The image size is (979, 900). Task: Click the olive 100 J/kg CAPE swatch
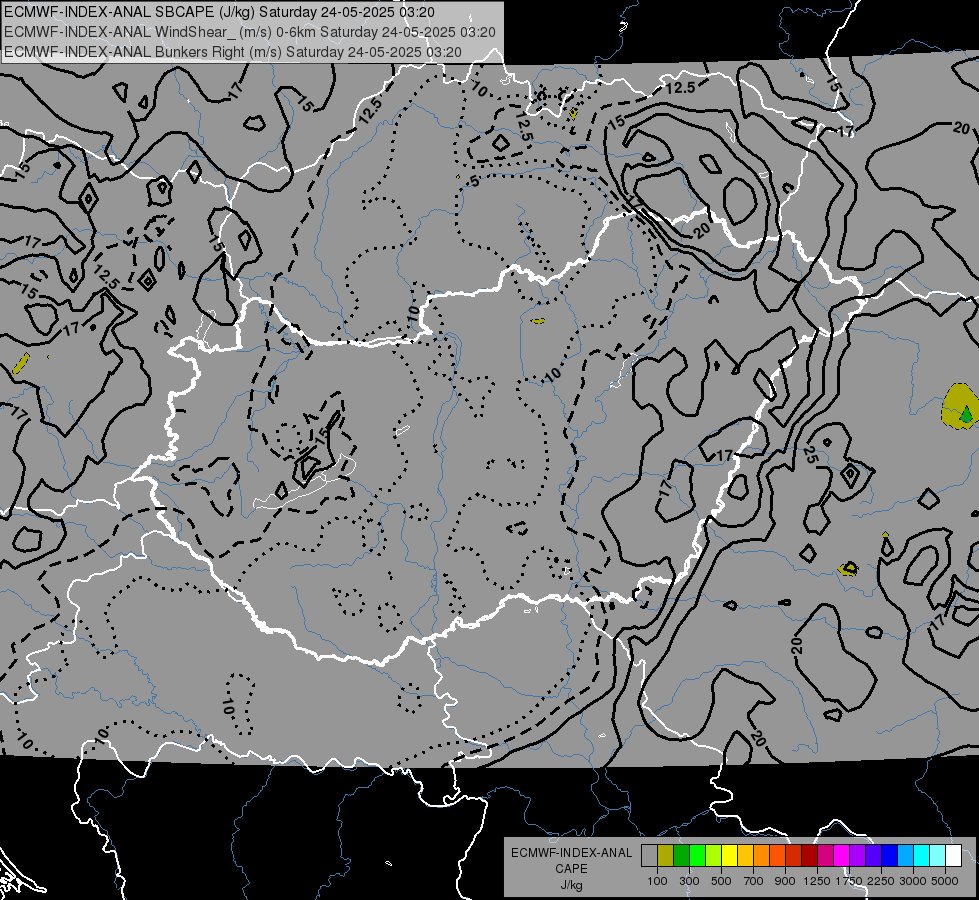coord(666,856)
